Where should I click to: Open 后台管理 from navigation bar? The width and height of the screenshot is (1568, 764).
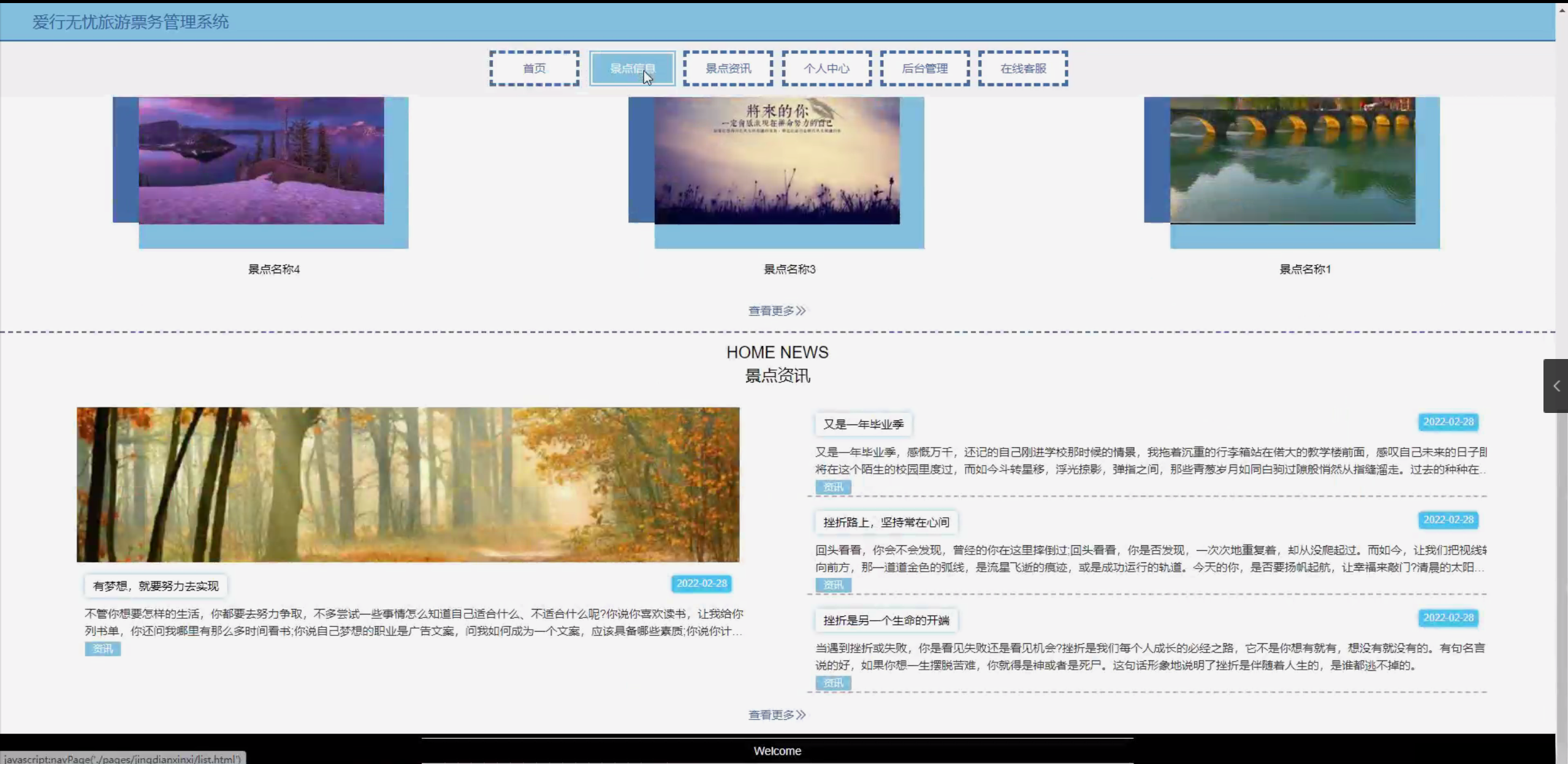[x=924, y=68]
